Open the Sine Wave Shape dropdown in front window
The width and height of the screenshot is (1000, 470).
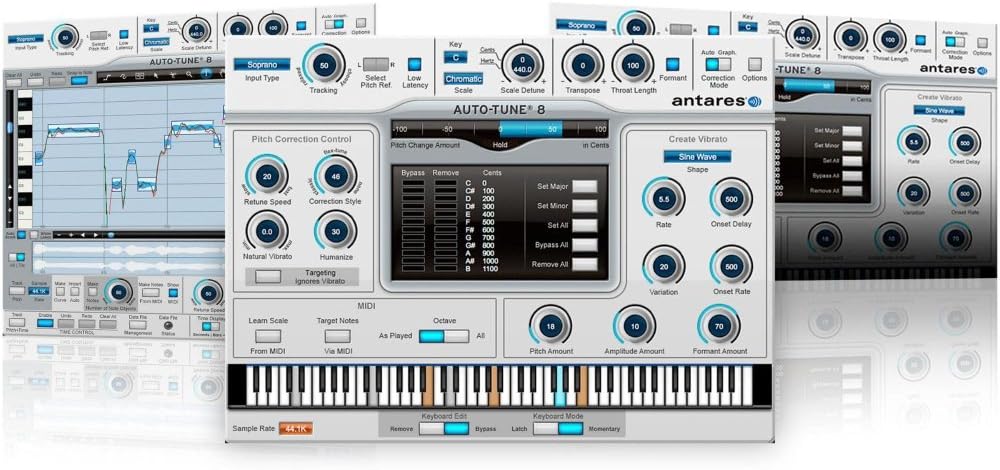pyautogui.click(x=697, y=157)
